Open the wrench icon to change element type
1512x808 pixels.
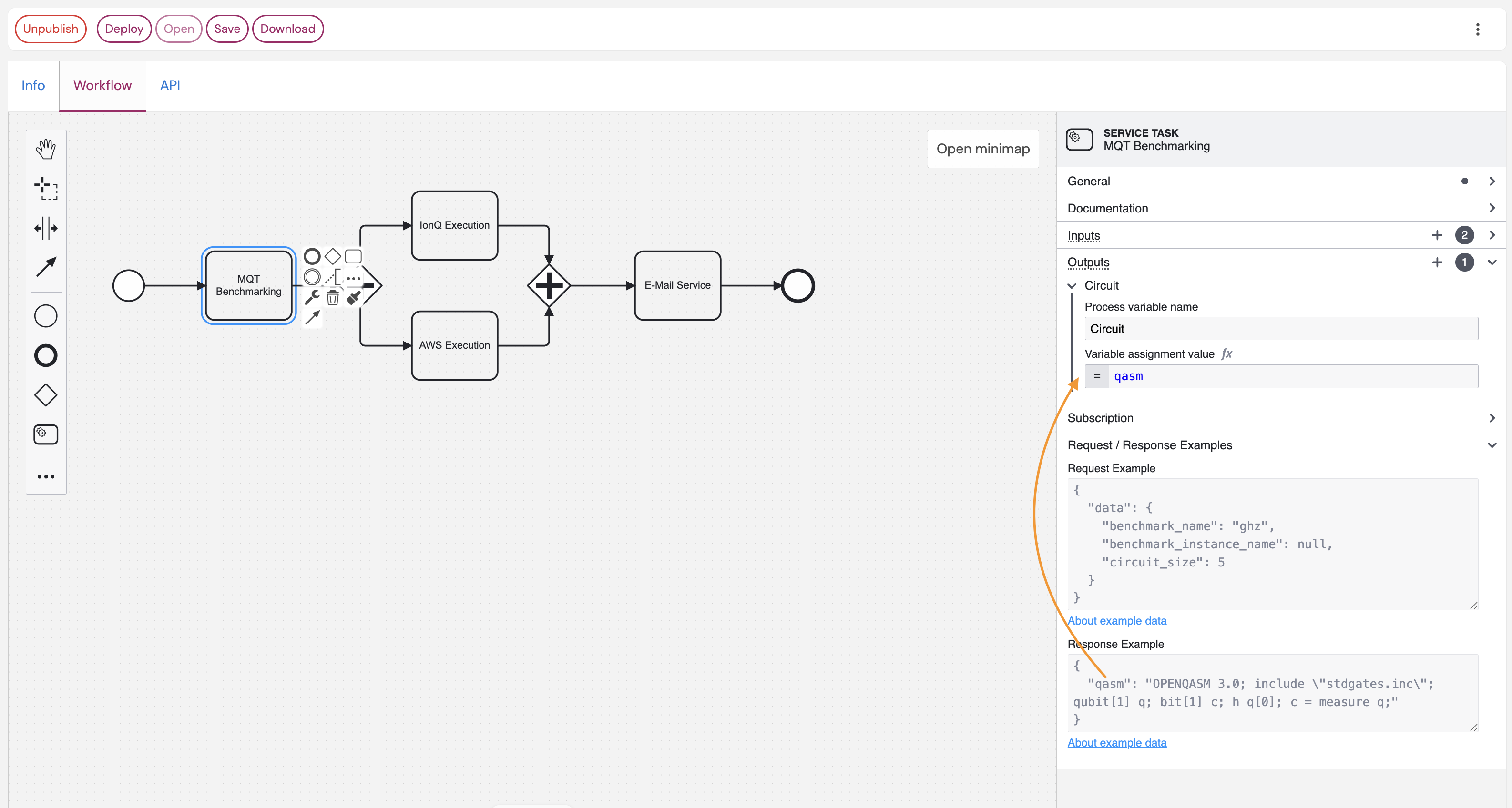coord(312,296)
